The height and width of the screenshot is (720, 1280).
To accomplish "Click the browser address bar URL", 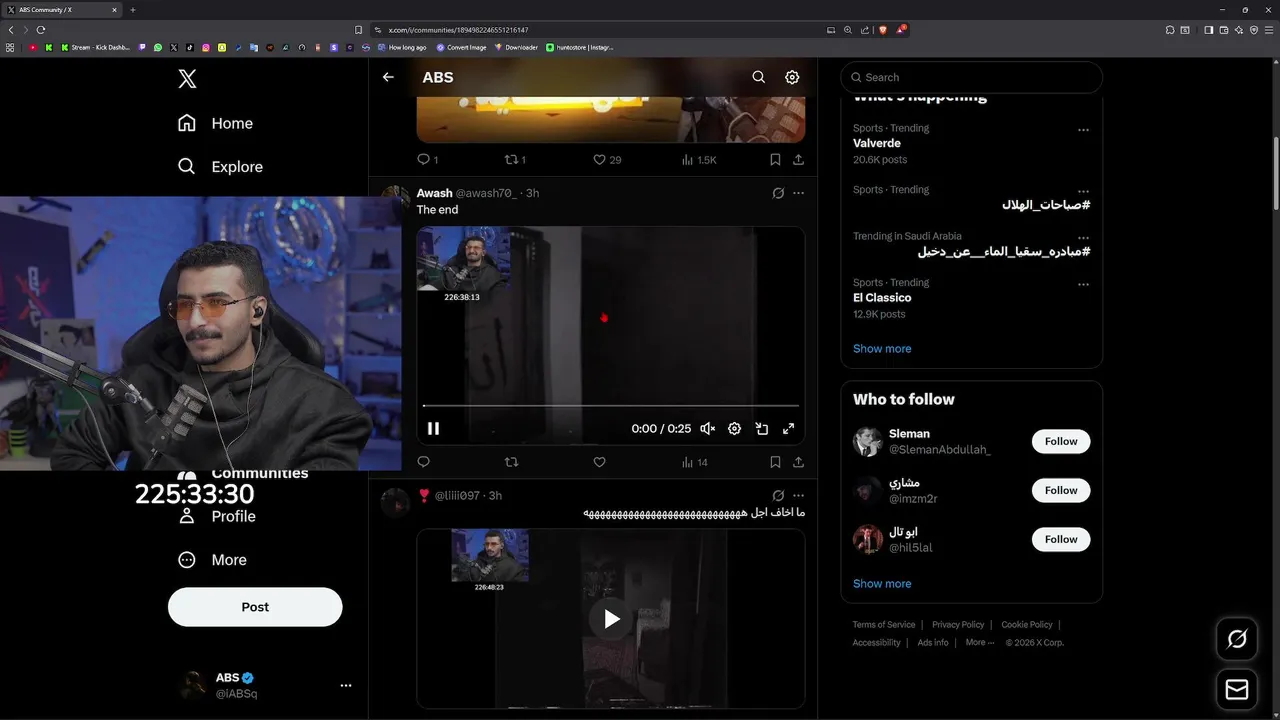I will pos(458,30).
